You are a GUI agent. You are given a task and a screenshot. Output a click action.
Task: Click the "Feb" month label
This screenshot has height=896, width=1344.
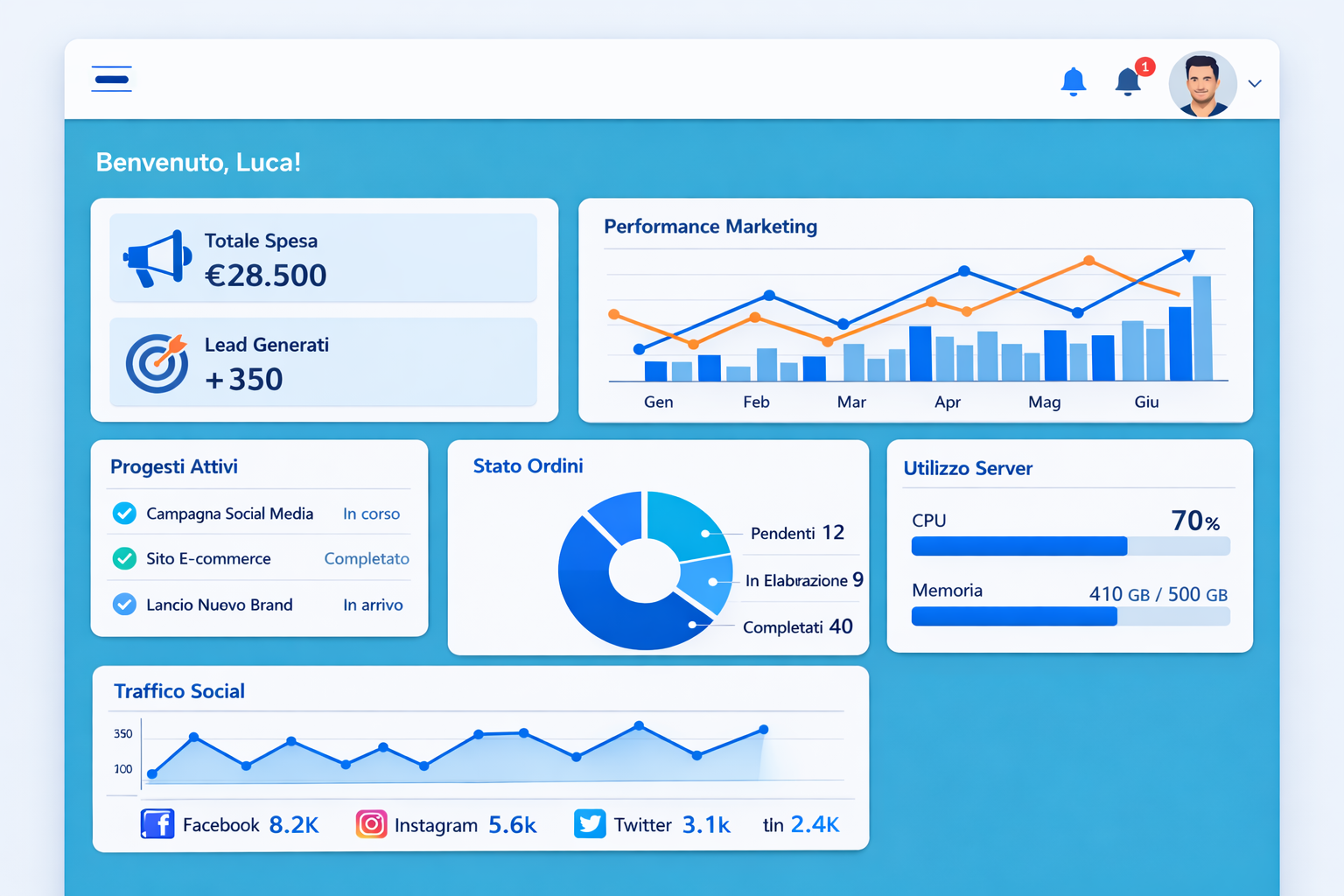click(x=757, y=402)
